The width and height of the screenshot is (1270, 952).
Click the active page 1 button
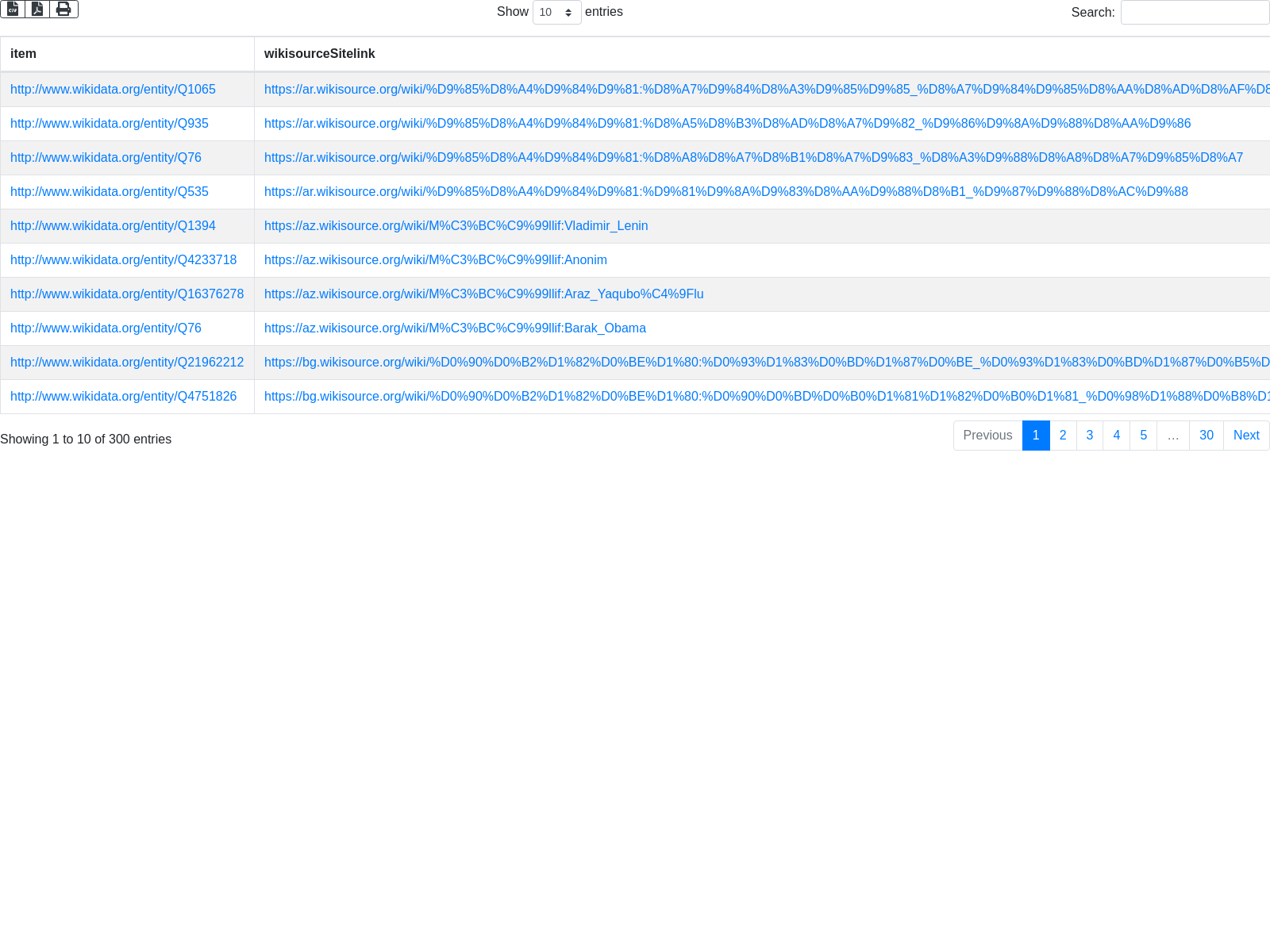[1036, 436]
